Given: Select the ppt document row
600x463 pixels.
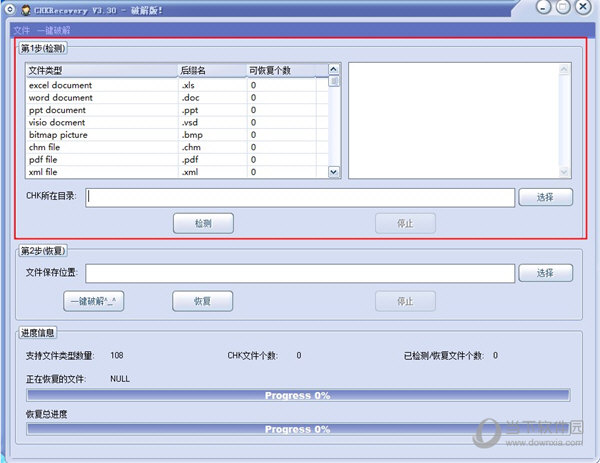Looking at the screenshot, I should pyautogui.click(x=177, y=110).
